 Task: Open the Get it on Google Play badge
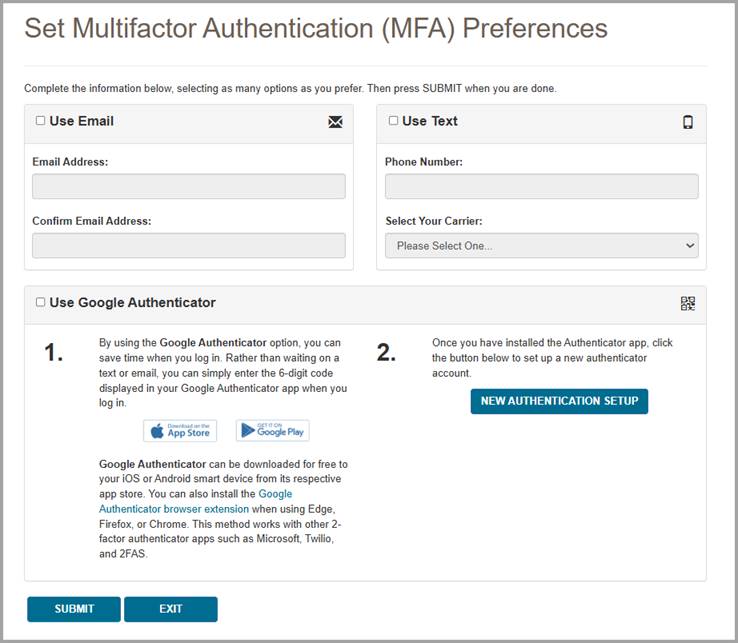273,431
